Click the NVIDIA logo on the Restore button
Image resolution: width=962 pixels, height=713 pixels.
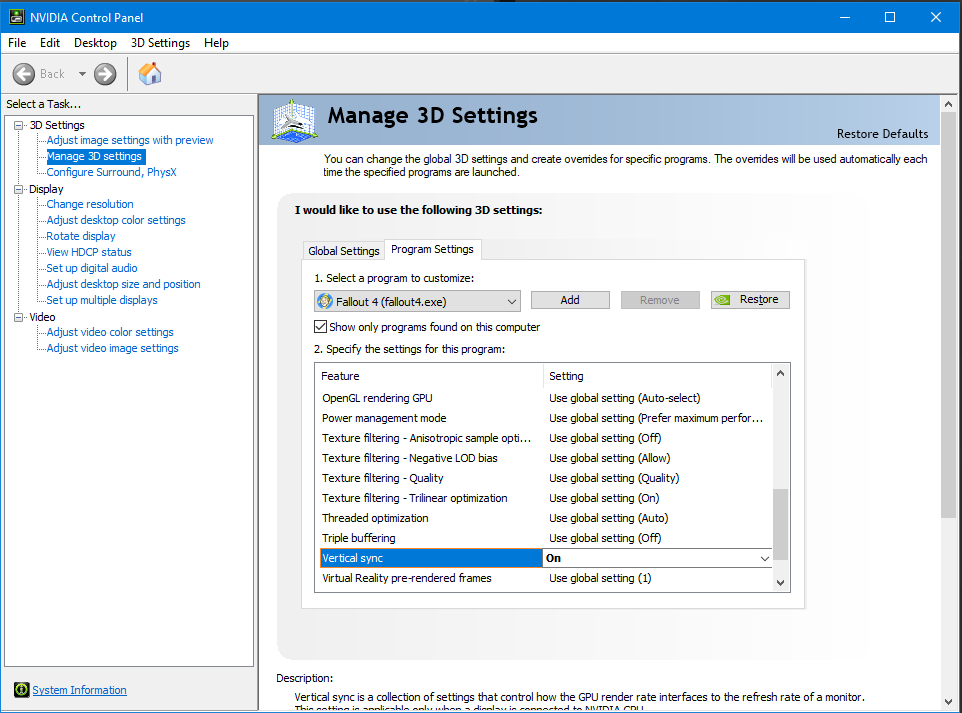pyautogui.click(x=724, y=300)
